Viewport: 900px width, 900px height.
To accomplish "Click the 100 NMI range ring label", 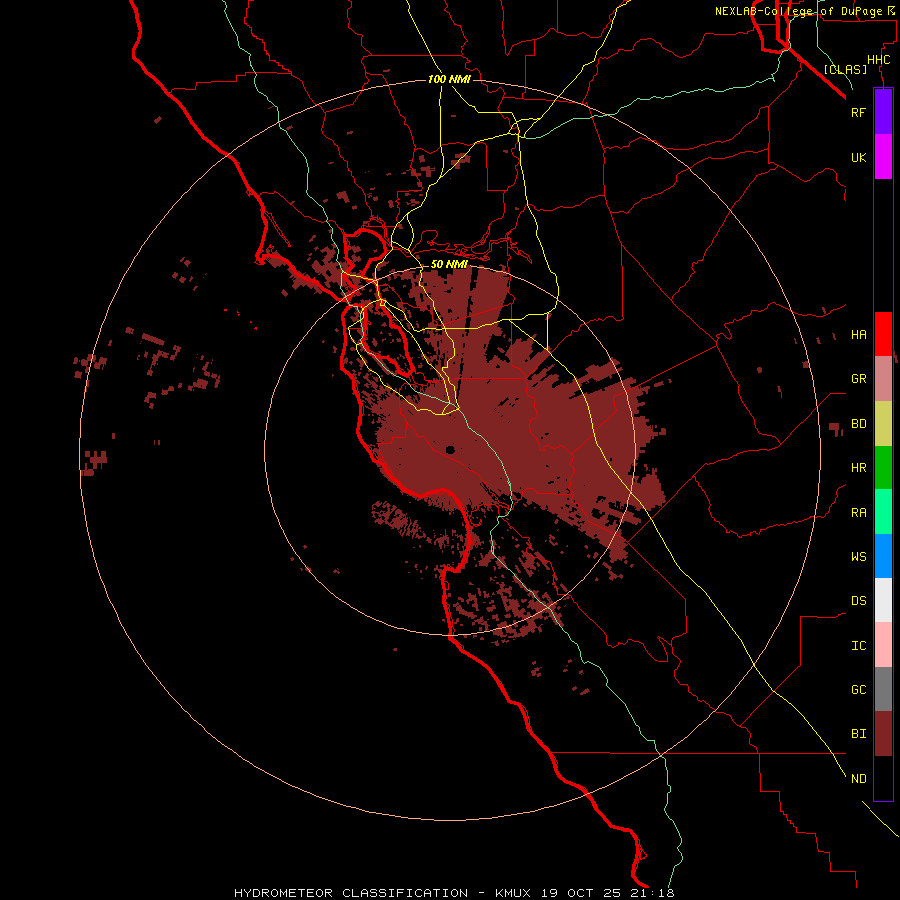I will click(x=449, y=79).
